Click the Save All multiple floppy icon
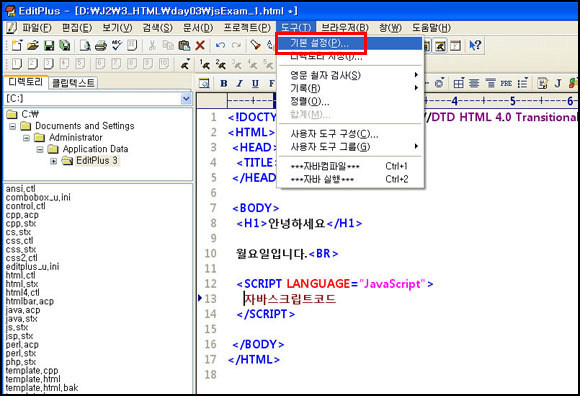 click(65, 45)
